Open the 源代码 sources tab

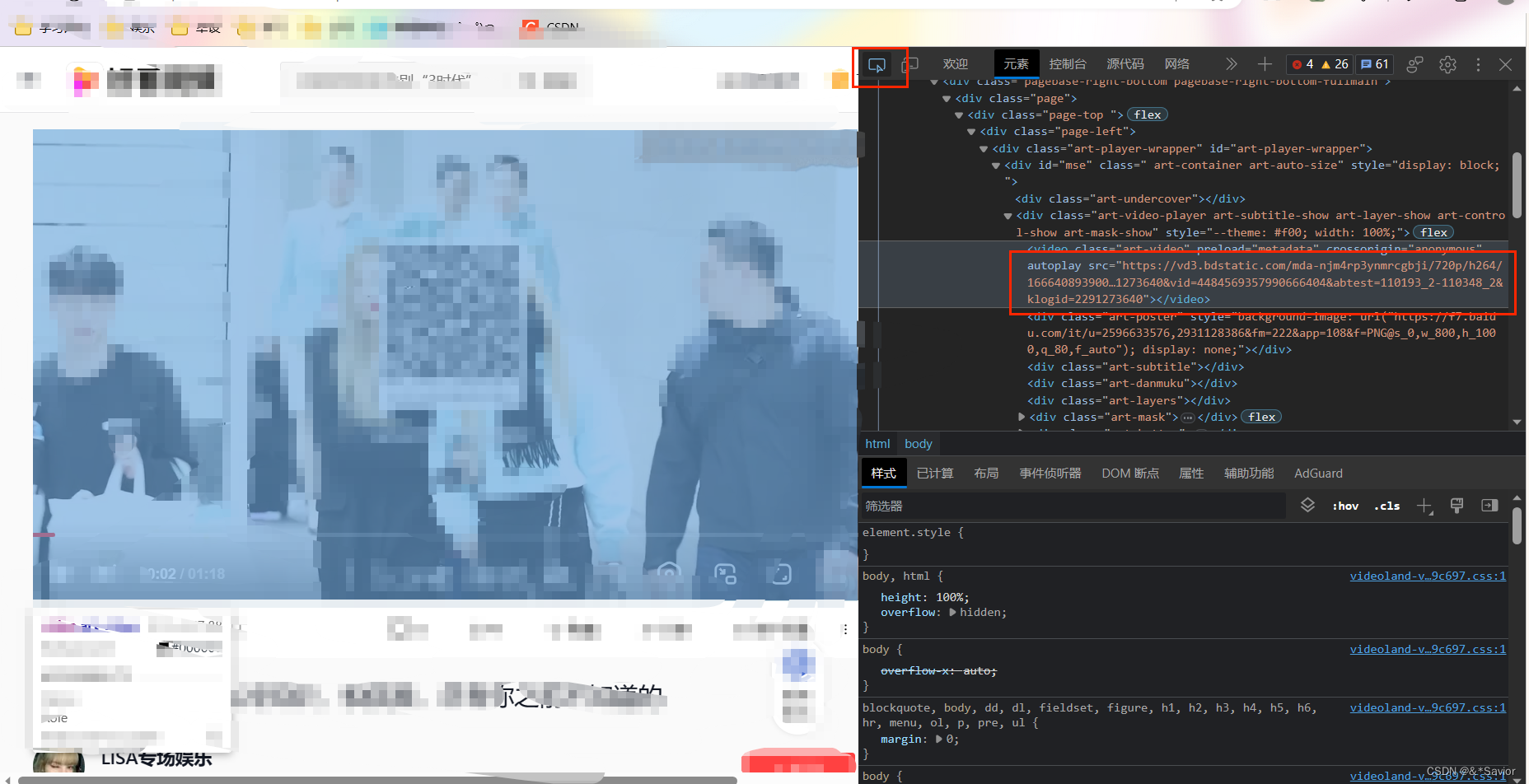(x=1125, y=63)
